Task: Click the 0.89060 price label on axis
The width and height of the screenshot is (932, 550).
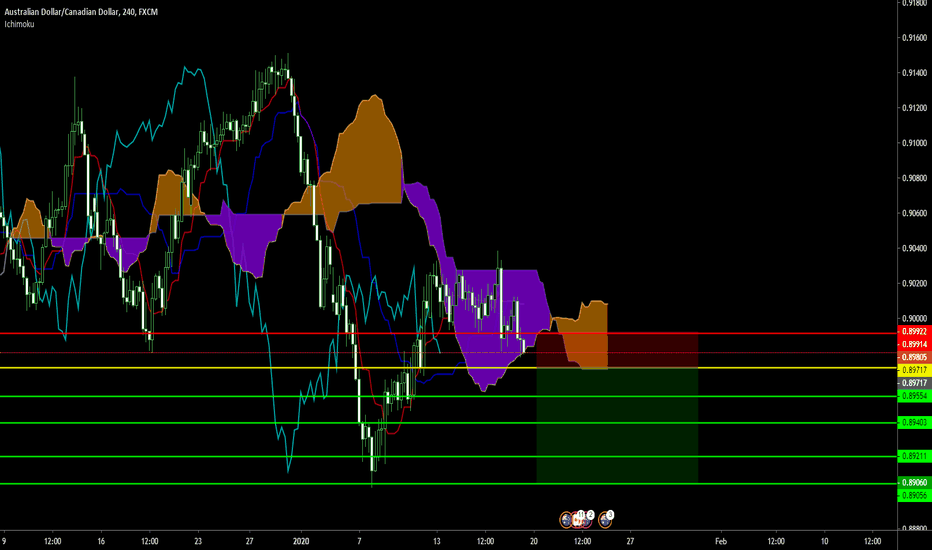Action: click(x=912, y=482)
